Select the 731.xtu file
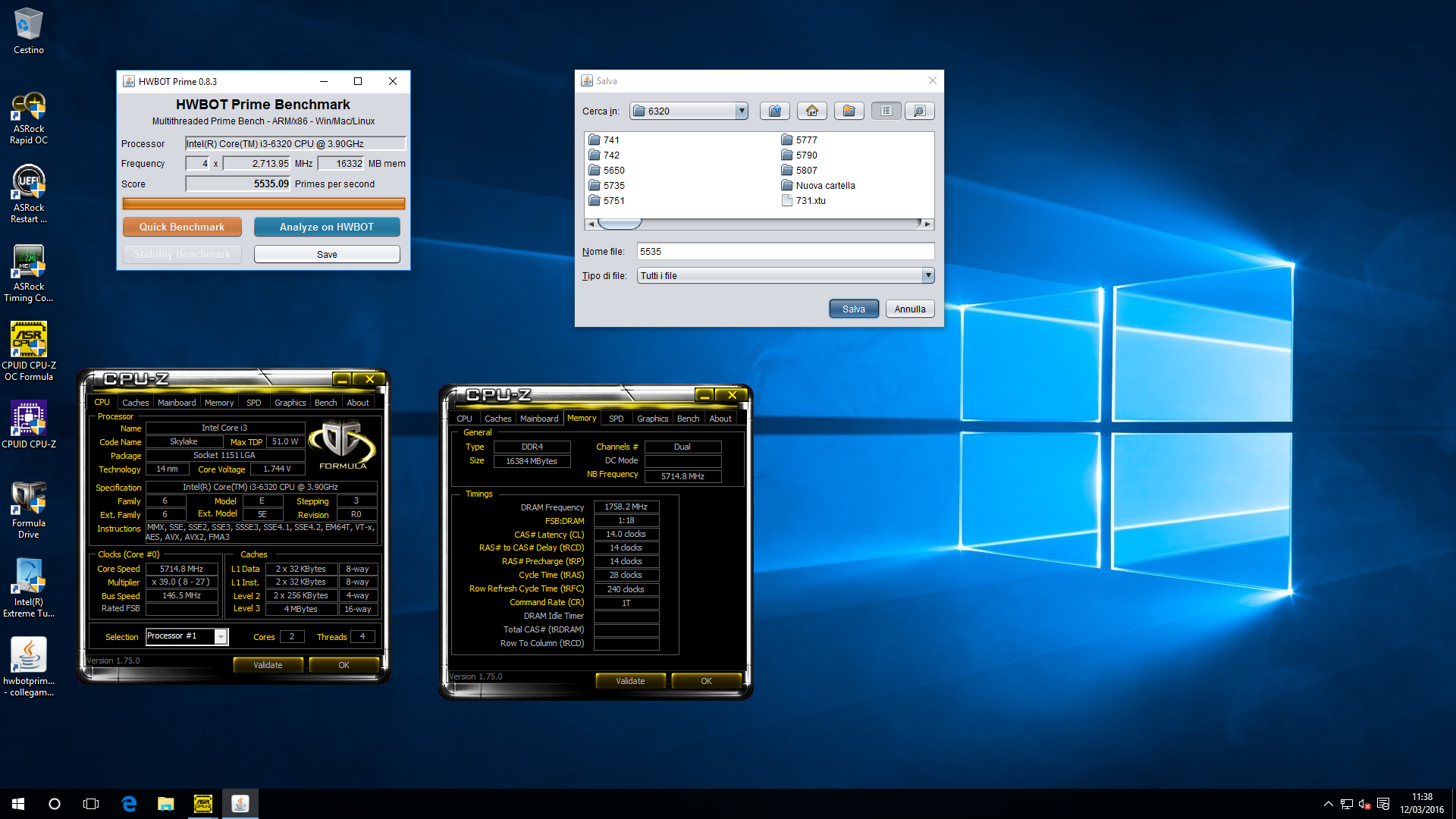 click(x=804, y=200)
